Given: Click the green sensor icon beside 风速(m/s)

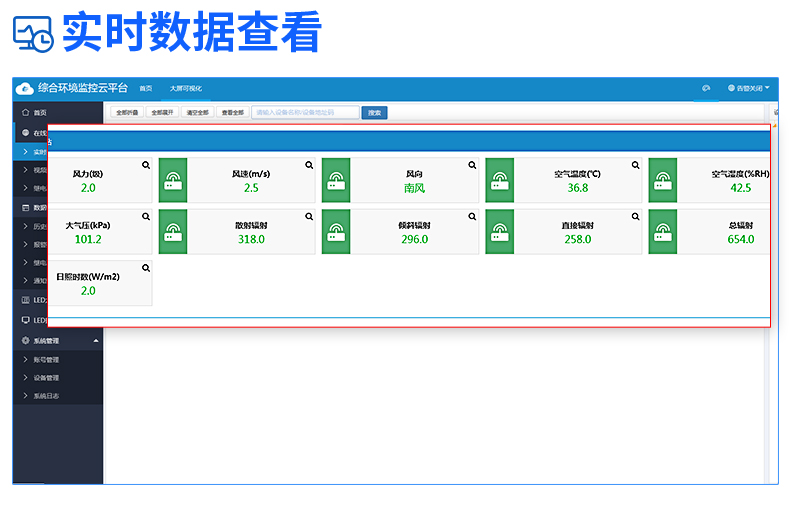Looking at the screenshot, I should [173, 181].
